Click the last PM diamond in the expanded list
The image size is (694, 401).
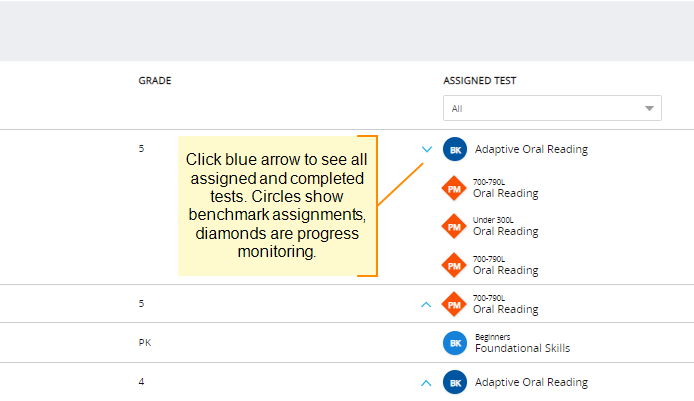point(455,264)
